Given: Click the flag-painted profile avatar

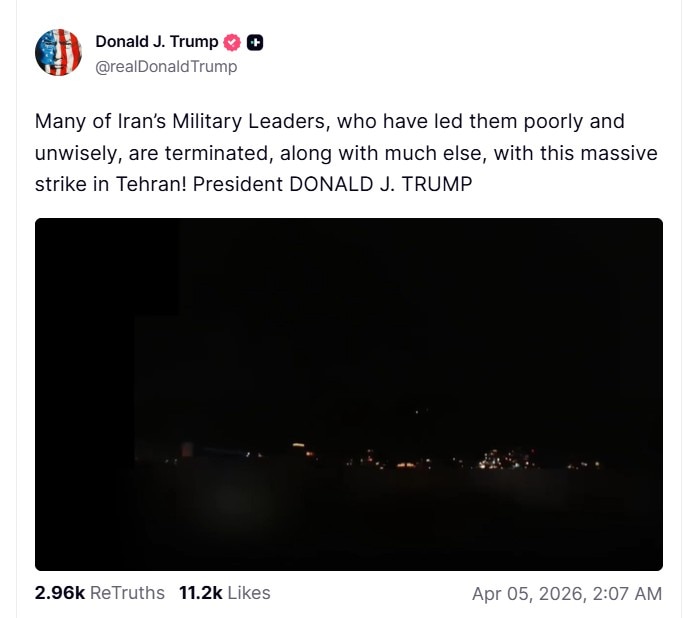Looking at the screenshot, I should pos(58,53).
